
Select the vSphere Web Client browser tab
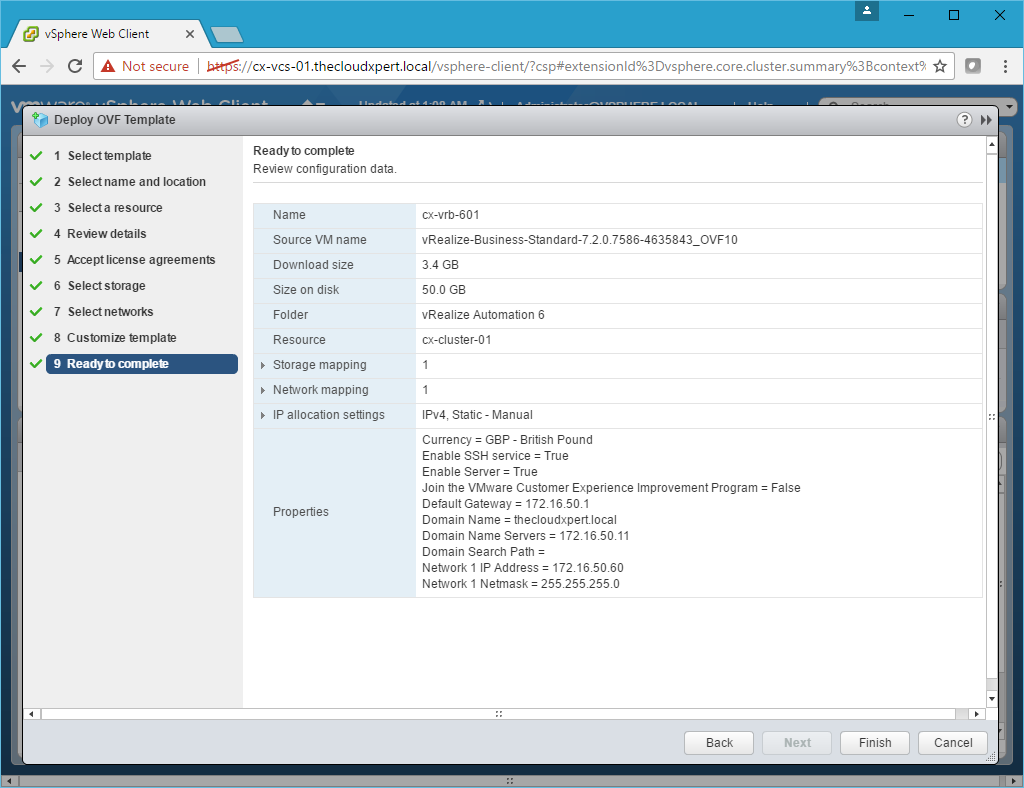coord(97,33)
